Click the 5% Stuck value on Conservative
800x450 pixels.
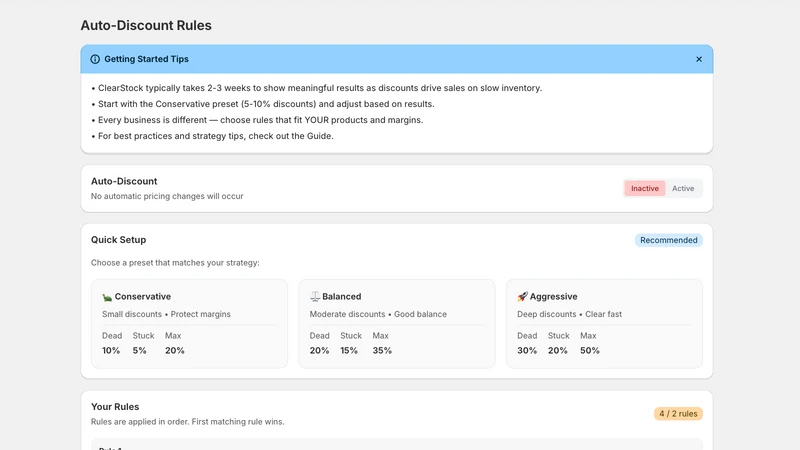point(139,351)
